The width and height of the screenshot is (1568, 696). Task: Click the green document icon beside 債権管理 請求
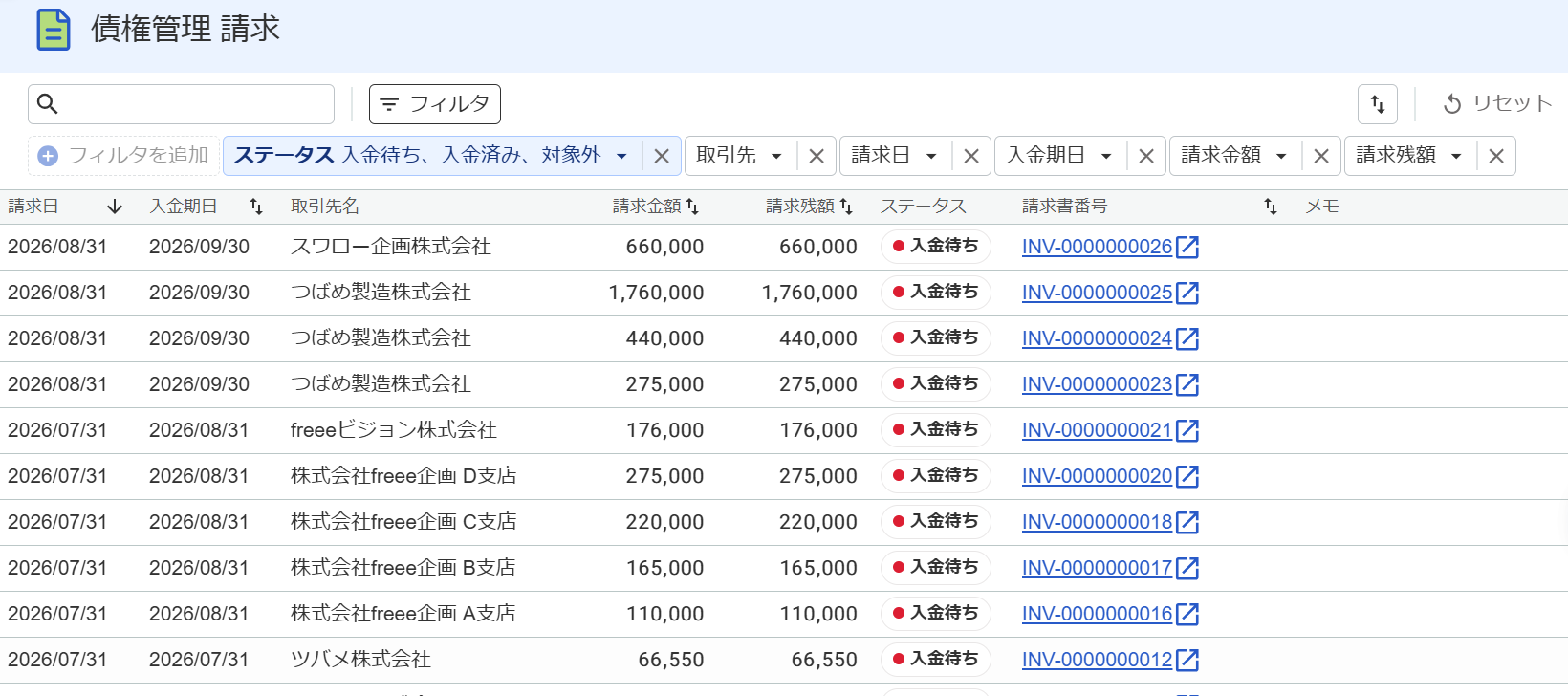pos(54,30)
